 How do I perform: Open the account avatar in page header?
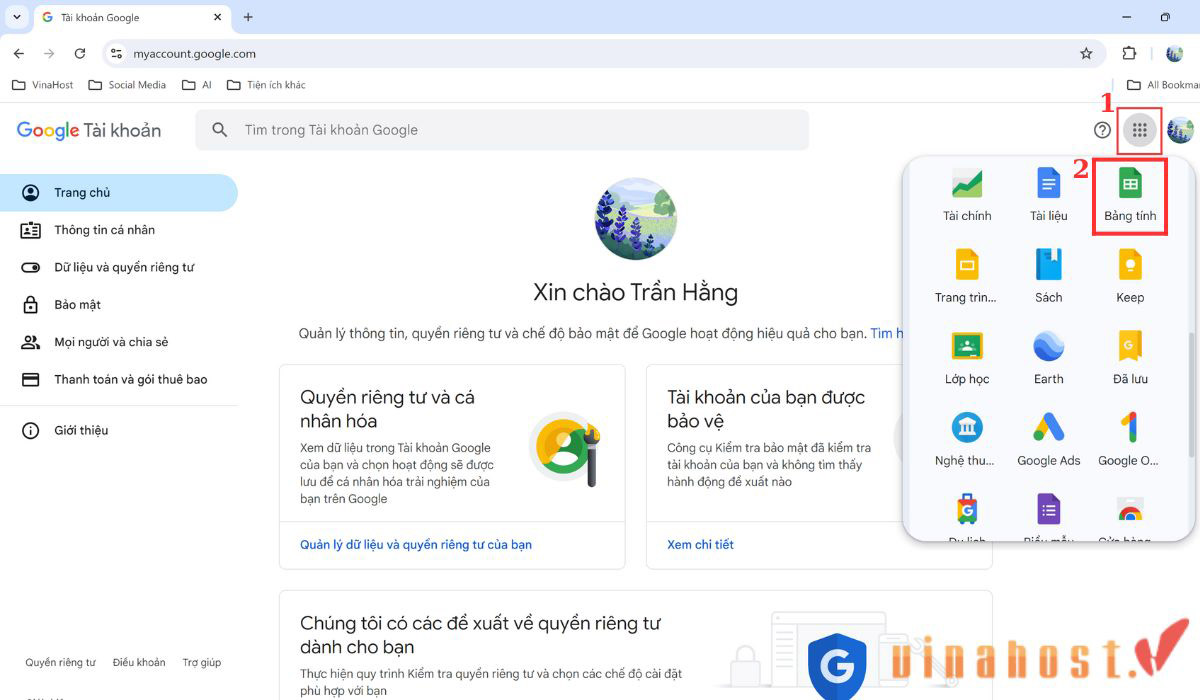click(x=1180, y=130)
